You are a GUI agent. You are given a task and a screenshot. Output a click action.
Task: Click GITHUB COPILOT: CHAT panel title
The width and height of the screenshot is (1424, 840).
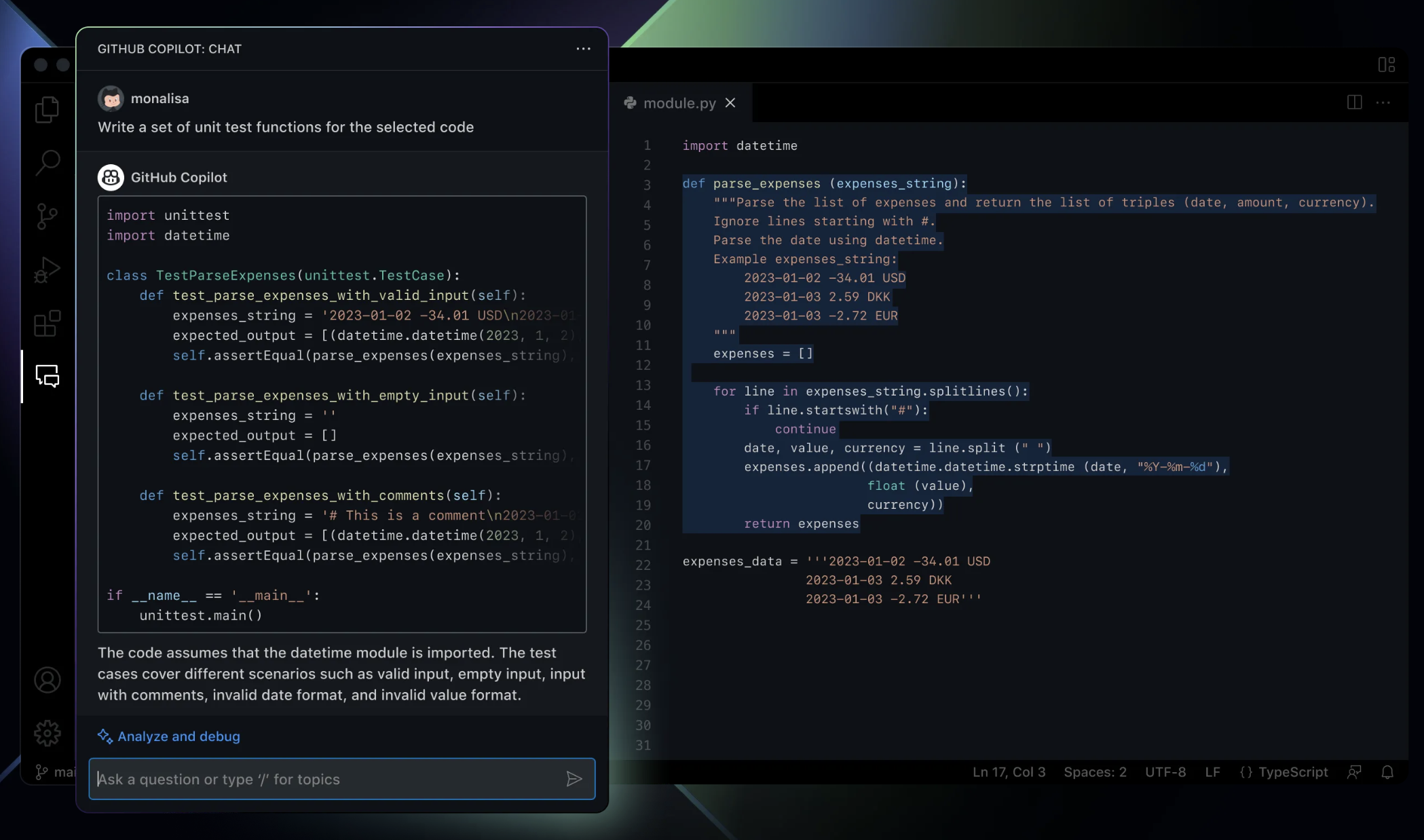pyautogui.click(x=169, y=49)
